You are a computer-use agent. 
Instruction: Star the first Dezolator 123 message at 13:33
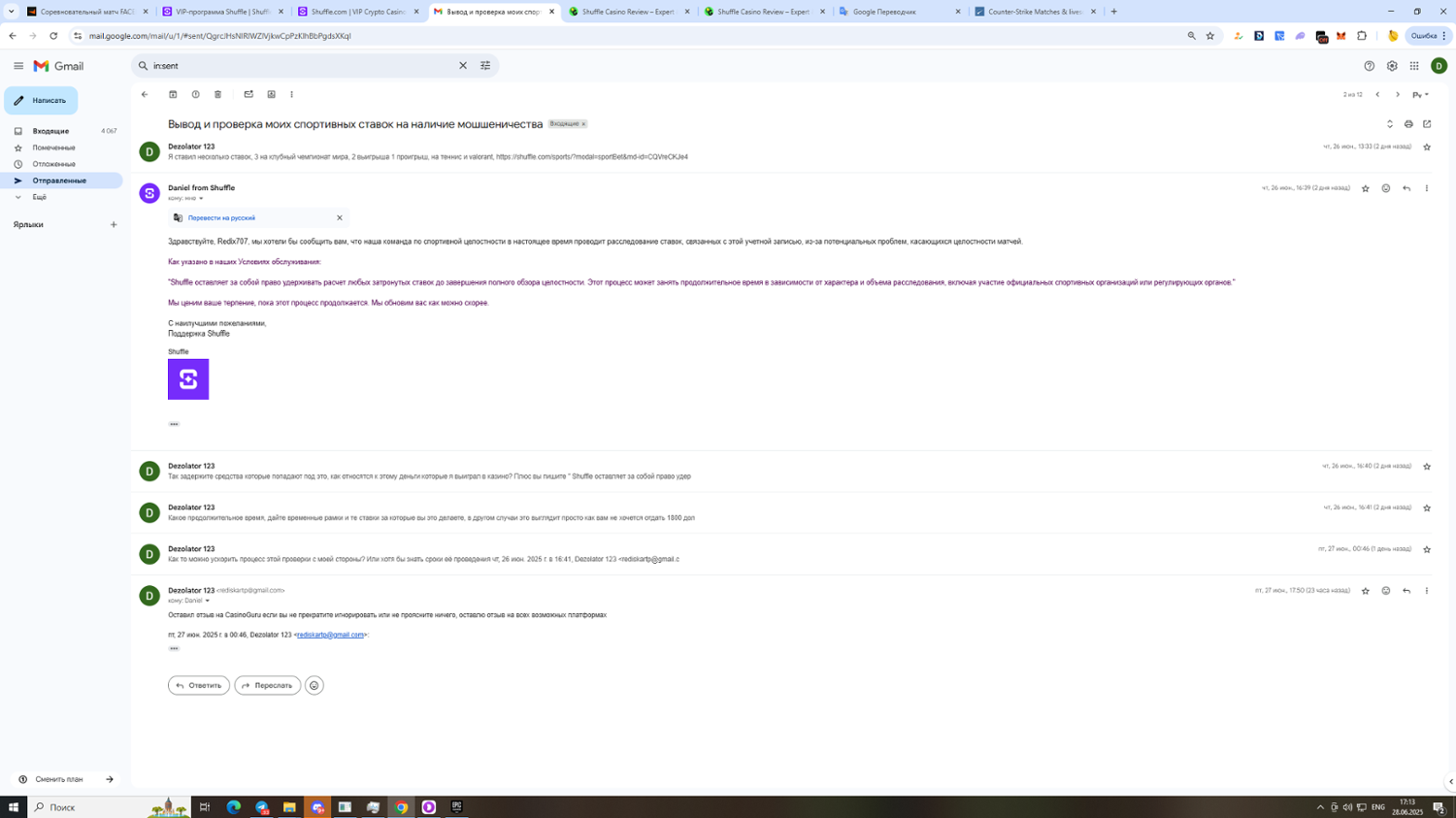click(1426, 147)
